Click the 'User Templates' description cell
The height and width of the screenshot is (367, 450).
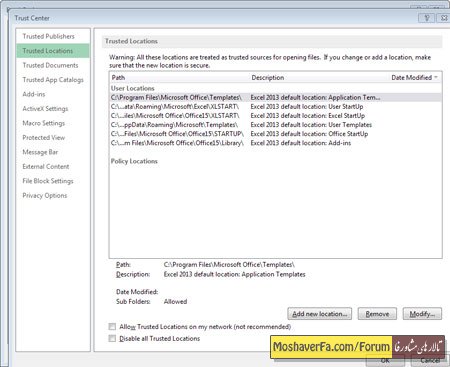coord(311,125)
